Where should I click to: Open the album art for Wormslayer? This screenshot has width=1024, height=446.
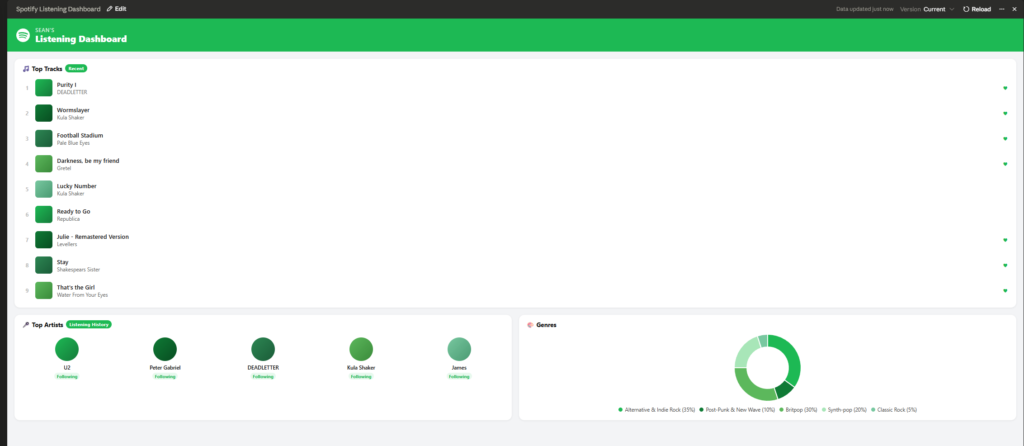click(x=44, y=113)
